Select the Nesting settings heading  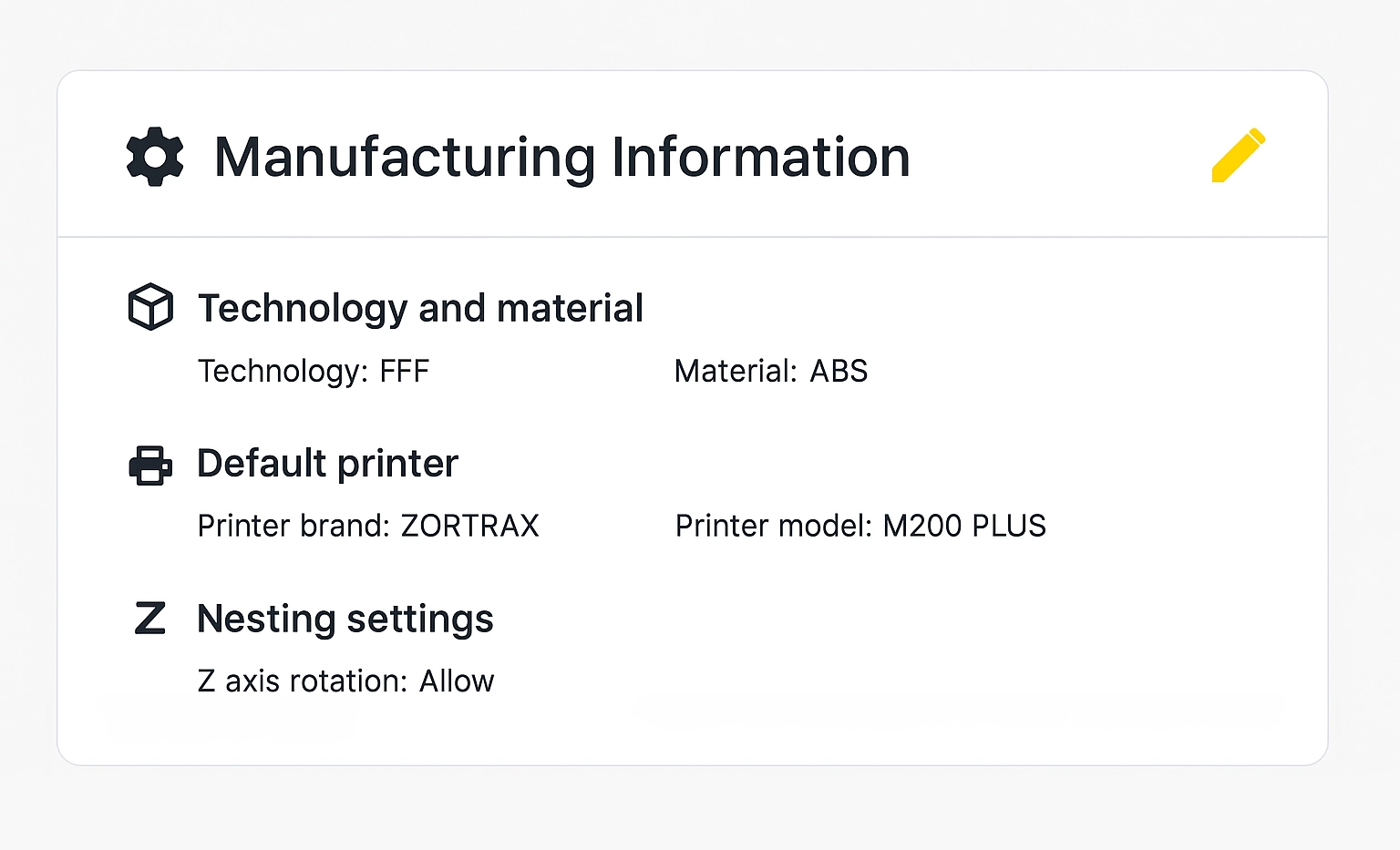pos(345,619)
